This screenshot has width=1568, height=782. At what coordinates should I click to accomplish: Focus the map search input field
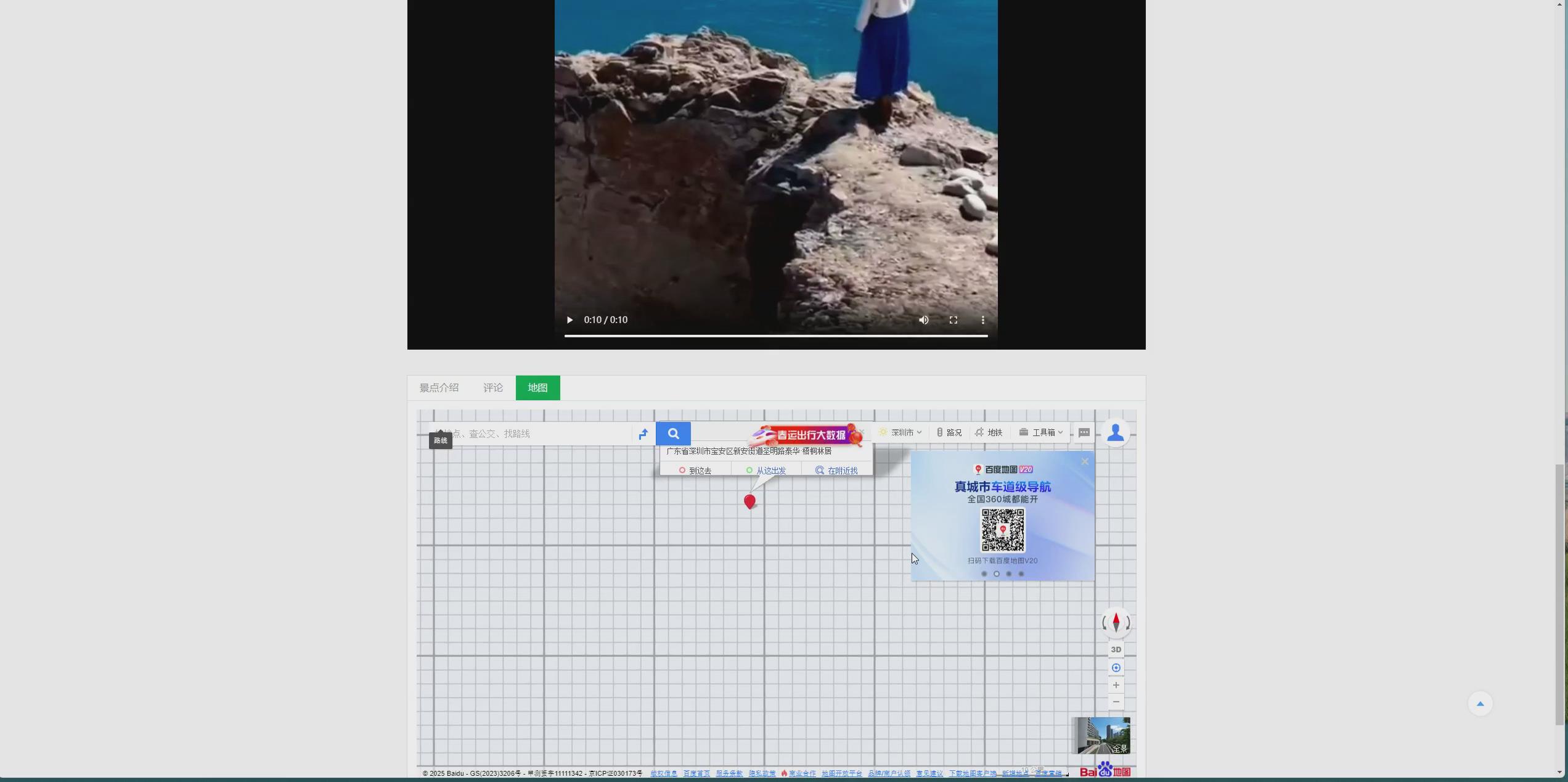tap(530, 434)
